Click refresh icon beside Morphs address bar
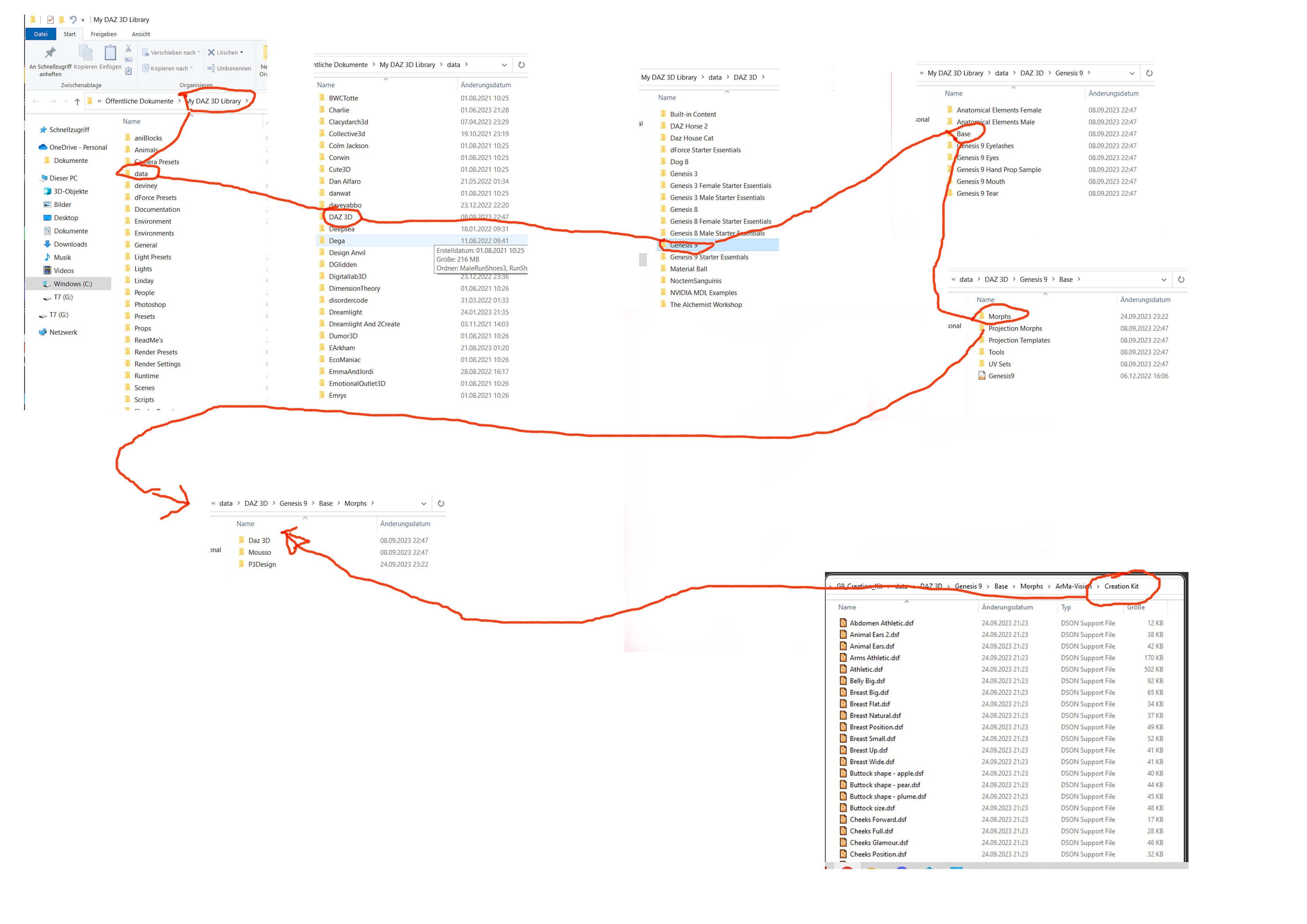 [x=440, y=503]
